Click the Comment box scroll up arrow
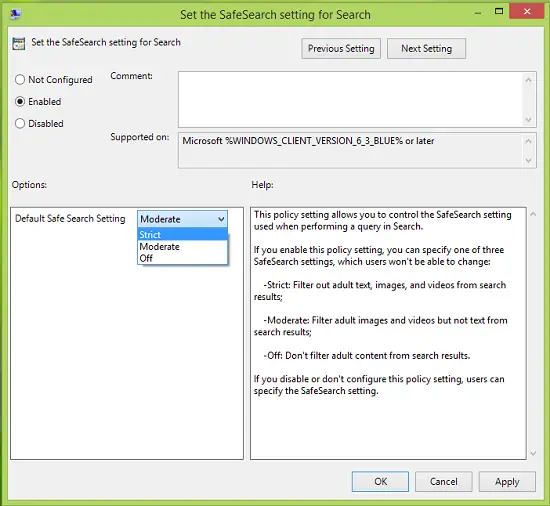Screen dimensions: 550x506 click(529, 80)
